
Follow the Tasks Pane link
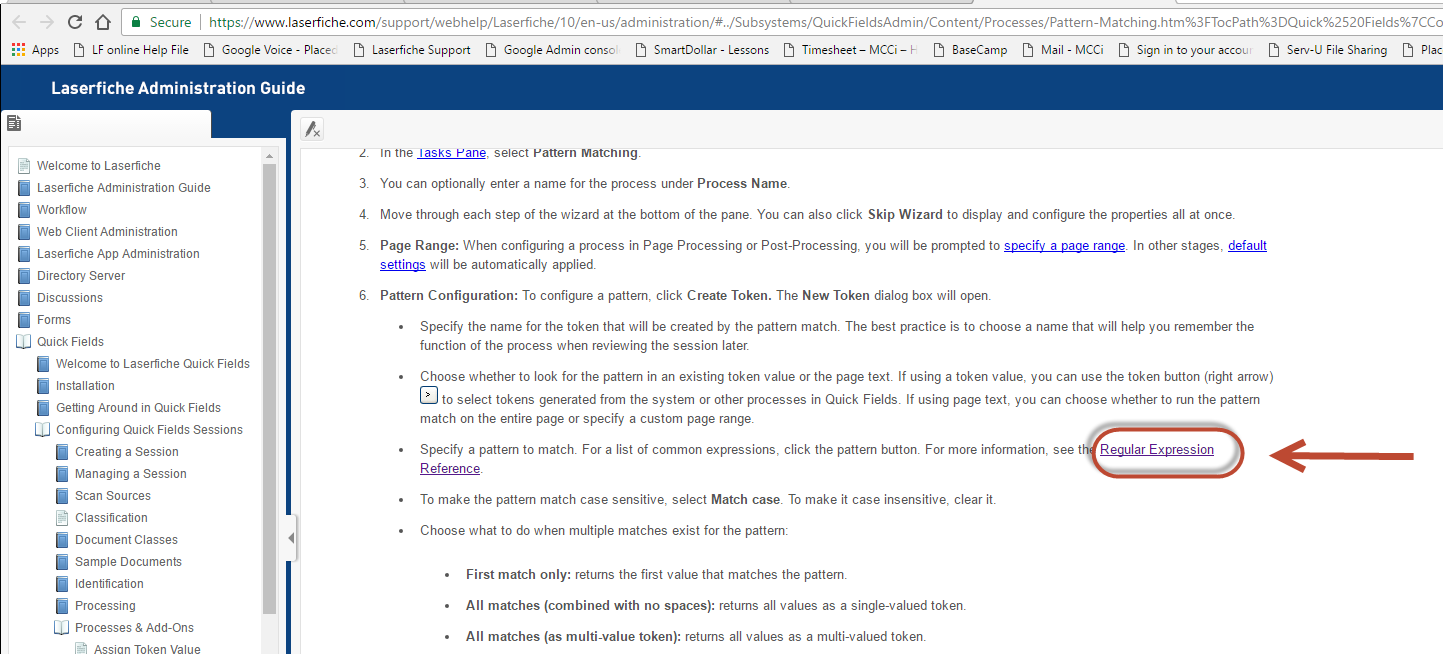[x=451, y=153]
